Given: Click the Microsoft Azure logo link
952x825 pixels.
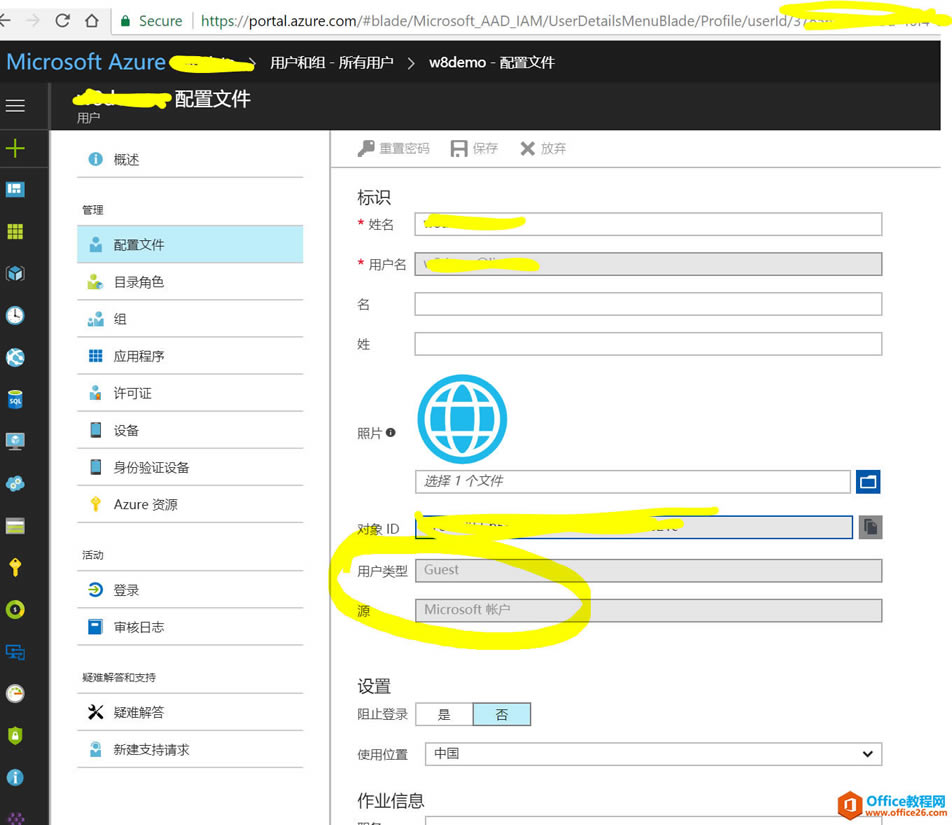Looking at the screenshot, I should pyautogui.click(x=86, y=62).
